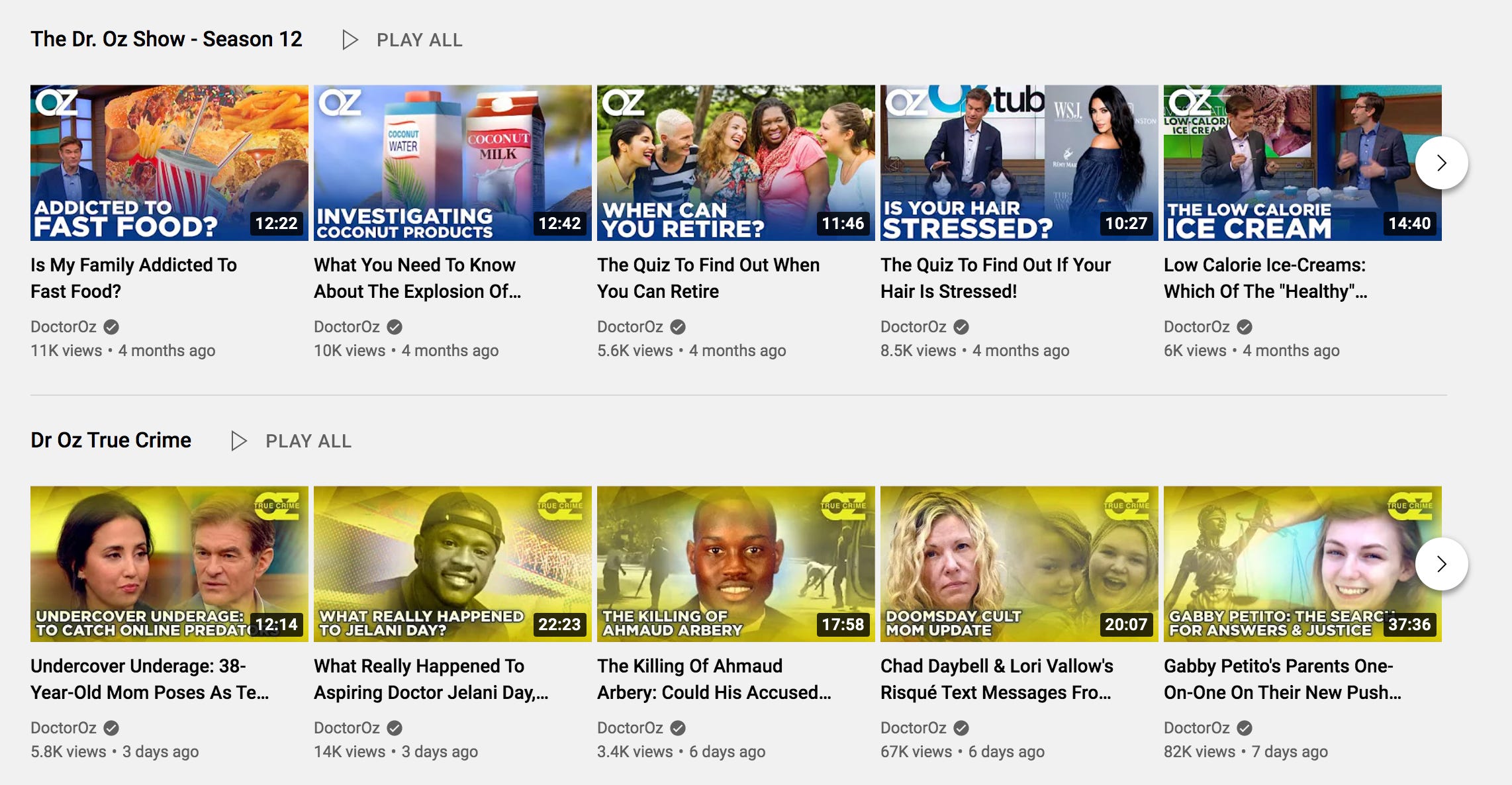This screenshot has width=1512, height=785.
Task: Open title The Quiz To Find Out When You Can Retire
Action: [708, 278]
